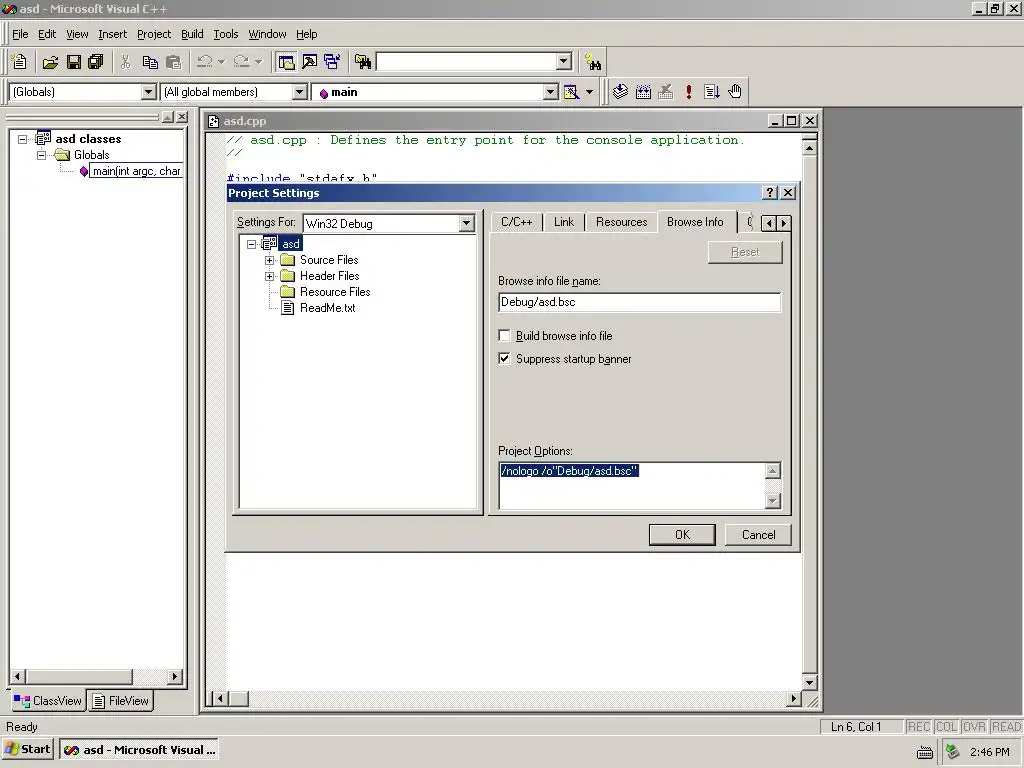Screen dimensions: 1024x768
Task: Collapse the asd project node
Action: tap(251, 244)
